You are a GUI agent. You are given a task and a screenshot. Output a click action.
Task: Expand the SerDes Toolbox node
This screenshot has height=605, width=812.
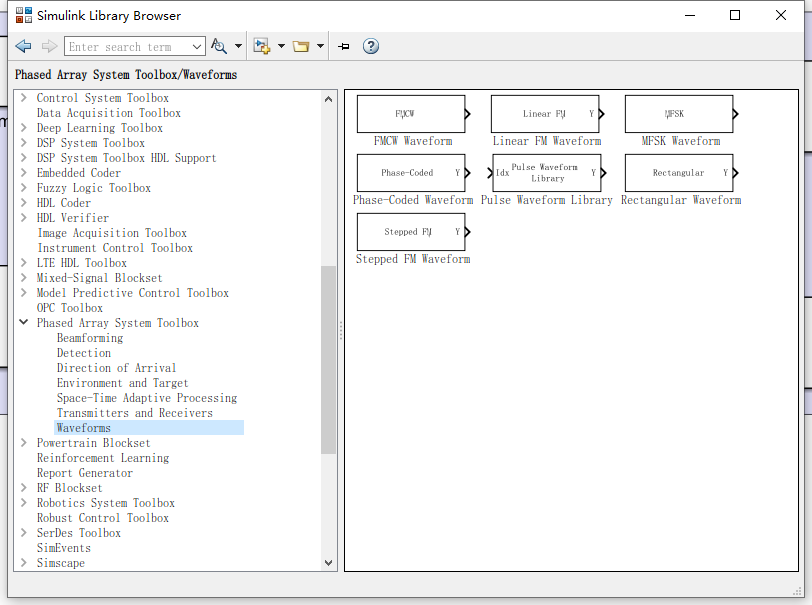pos(23,532)
